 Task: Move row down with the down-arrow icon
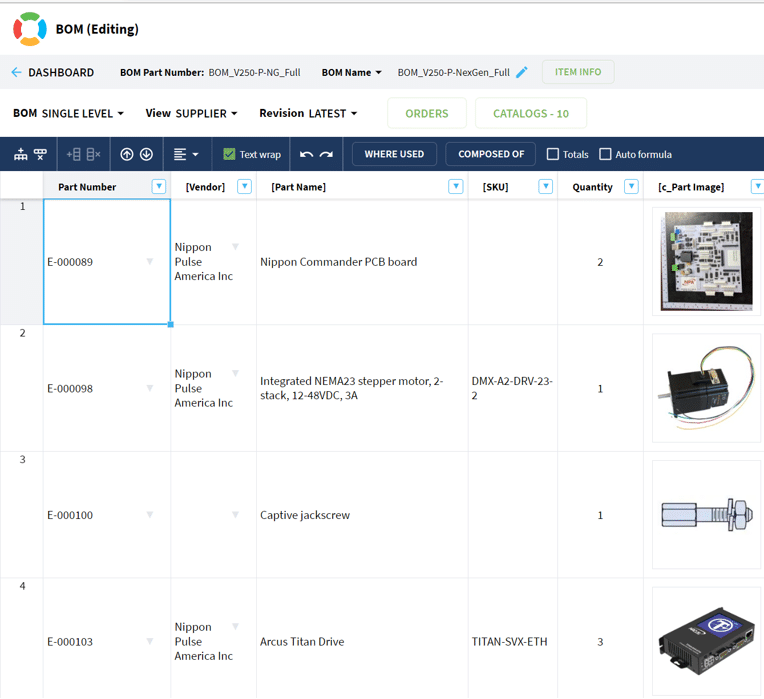[x=146, y=154]
